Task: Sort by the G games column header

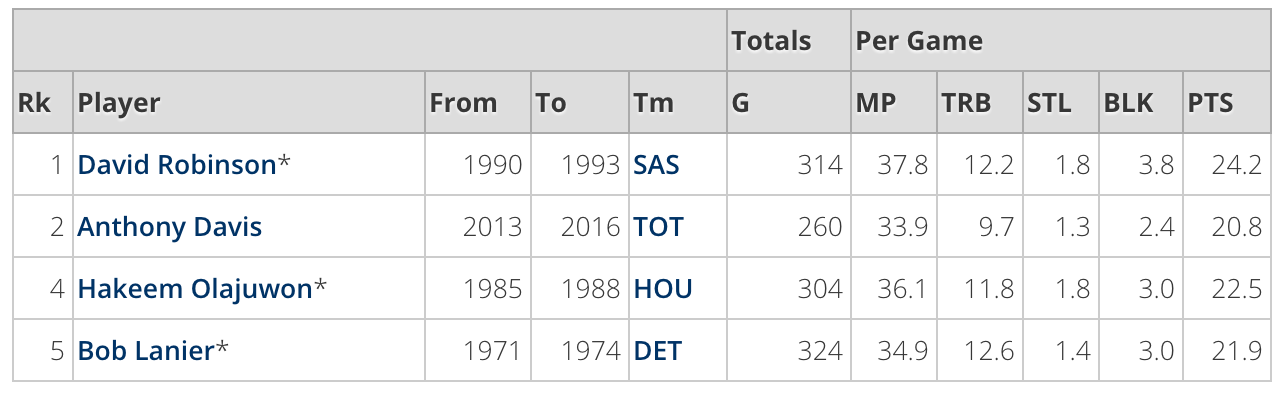Action: [x=789, y=103]
